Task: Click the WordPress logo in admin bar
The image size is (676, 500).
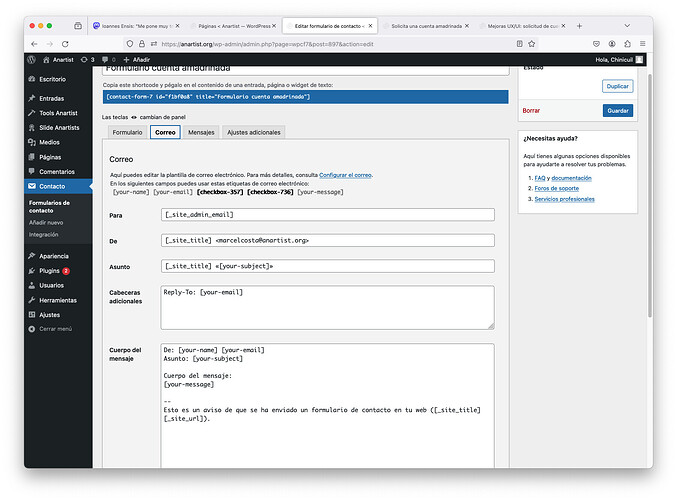Action: 32,60
